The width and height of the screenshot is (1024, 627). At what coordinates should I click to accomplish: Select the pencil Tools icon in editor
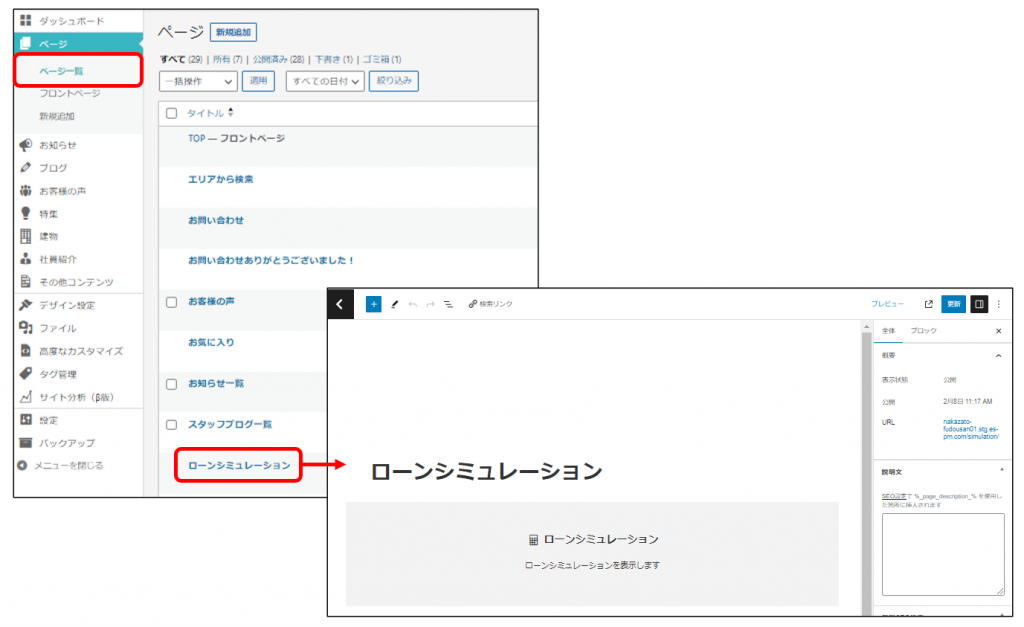394,304
